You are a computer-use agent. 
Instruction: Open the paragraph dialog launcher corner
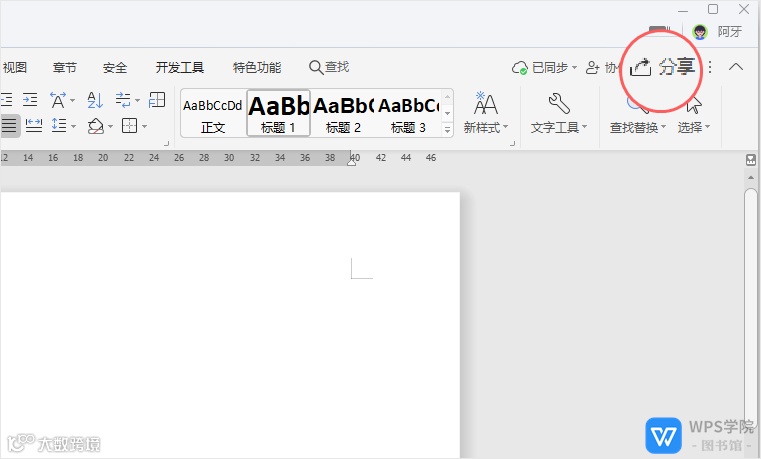point(166,144)
